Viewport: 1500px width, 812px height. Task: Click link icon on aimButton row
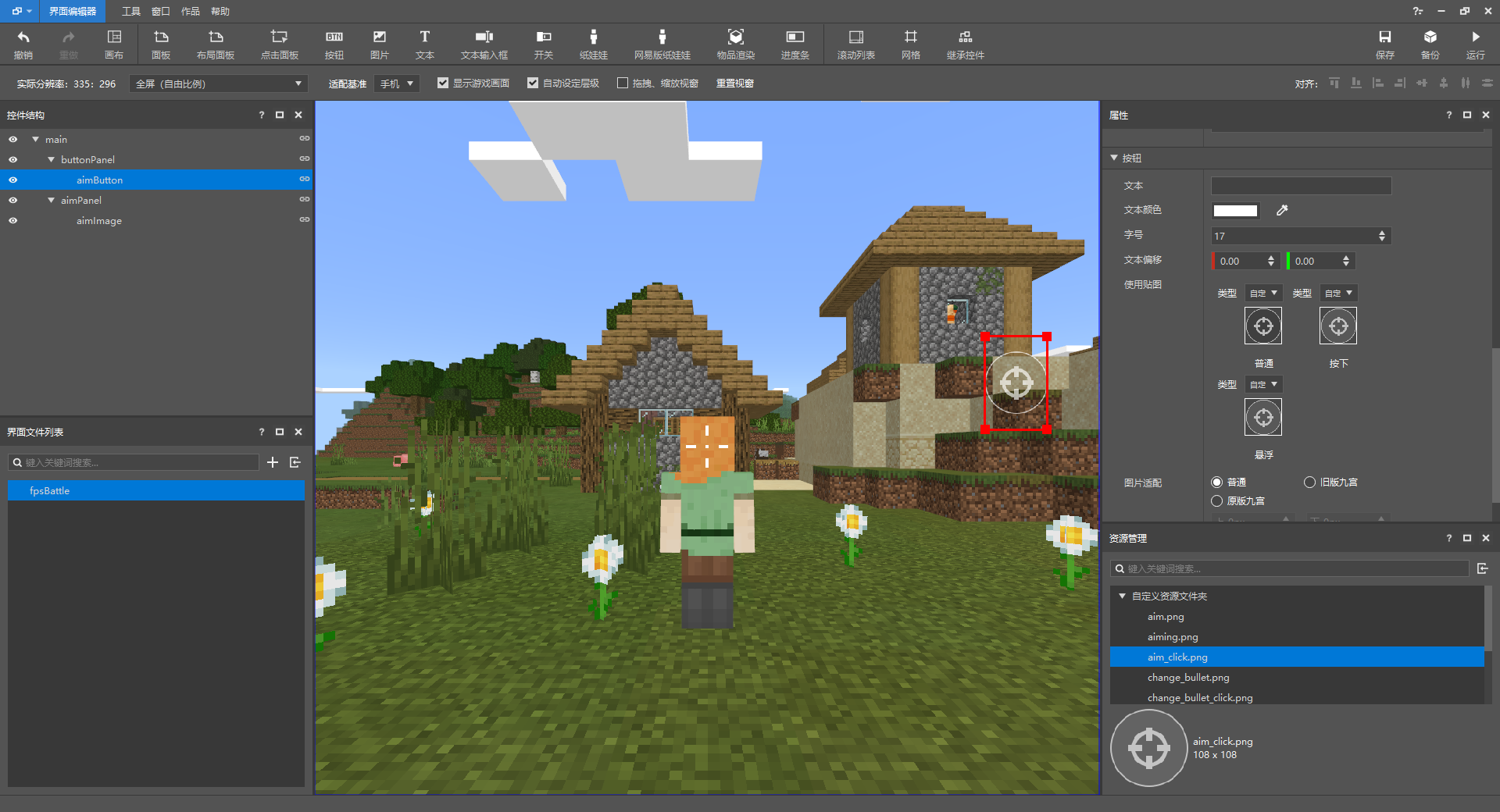point(305,180)
